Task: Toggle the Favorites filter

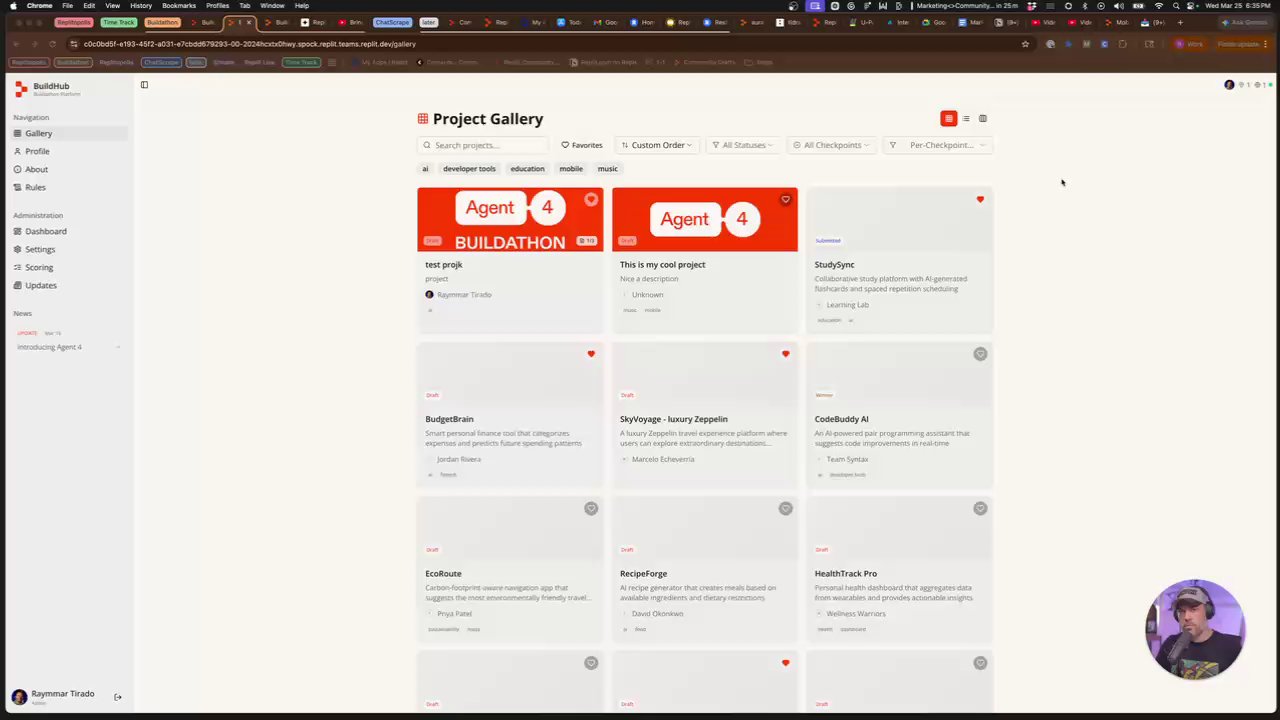Action: click(x=581, y=145)
